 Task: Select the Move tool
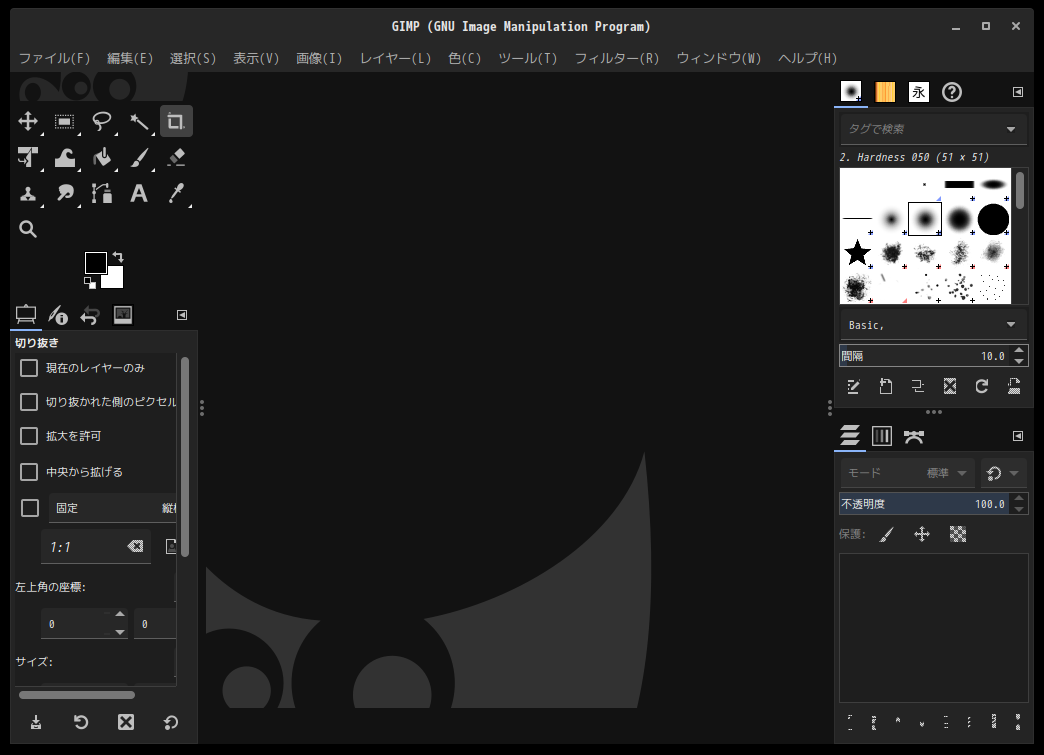tap(28, 121)
